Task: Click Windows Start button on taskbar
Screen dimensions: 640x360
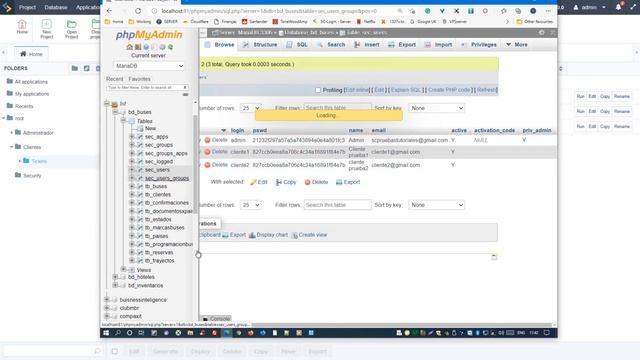Action: 106,333
